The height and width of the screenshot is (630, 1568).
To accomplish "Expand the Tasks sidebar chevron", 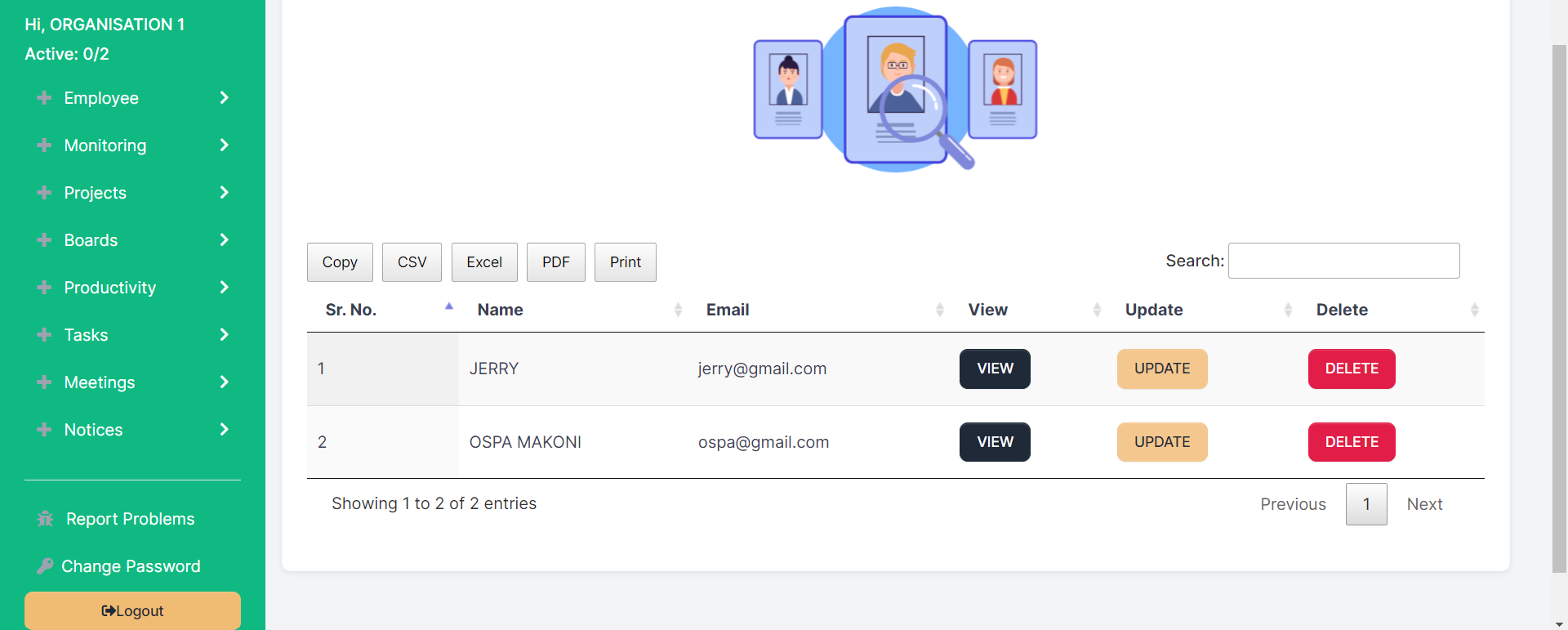I will (x=224, y=335).
